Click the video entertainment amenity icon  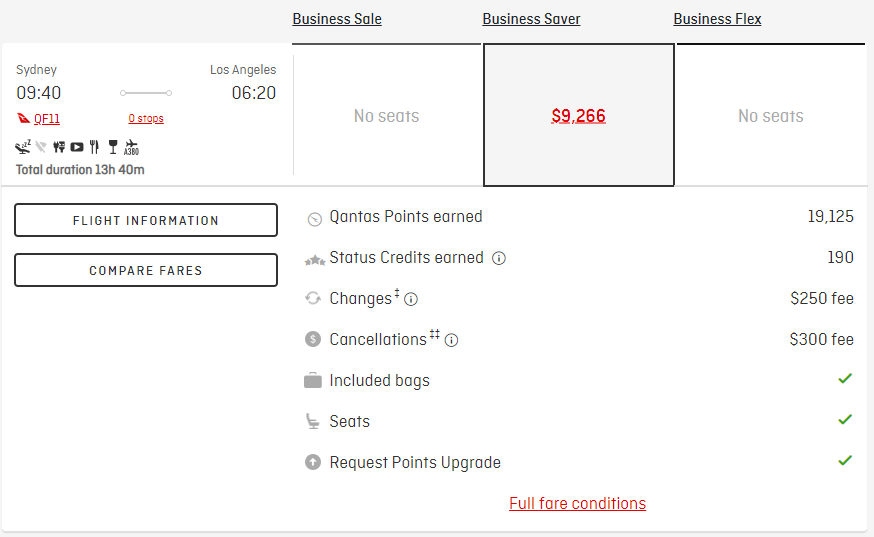pos(77,147)
